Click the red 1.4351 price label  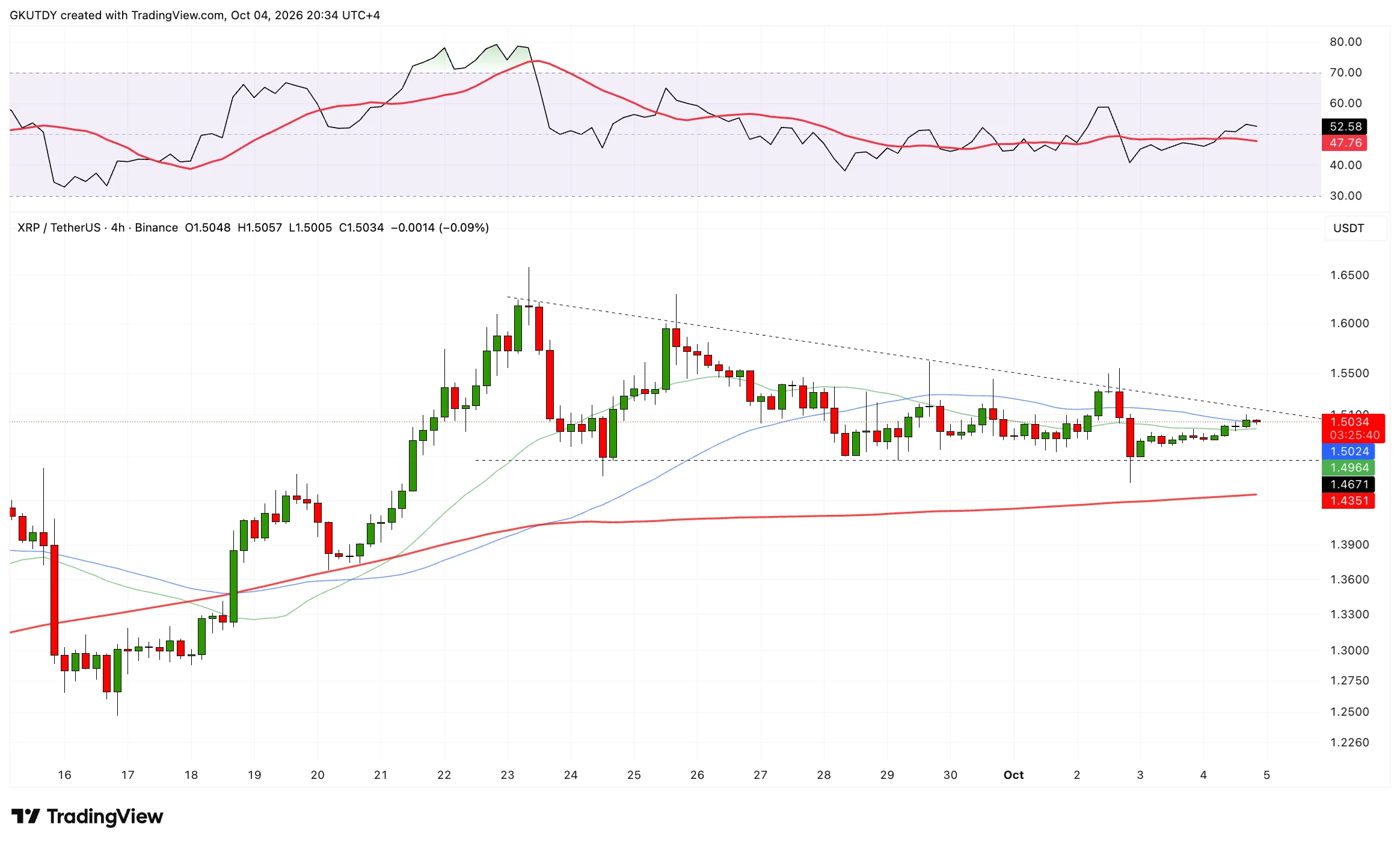click(1348, 500)
